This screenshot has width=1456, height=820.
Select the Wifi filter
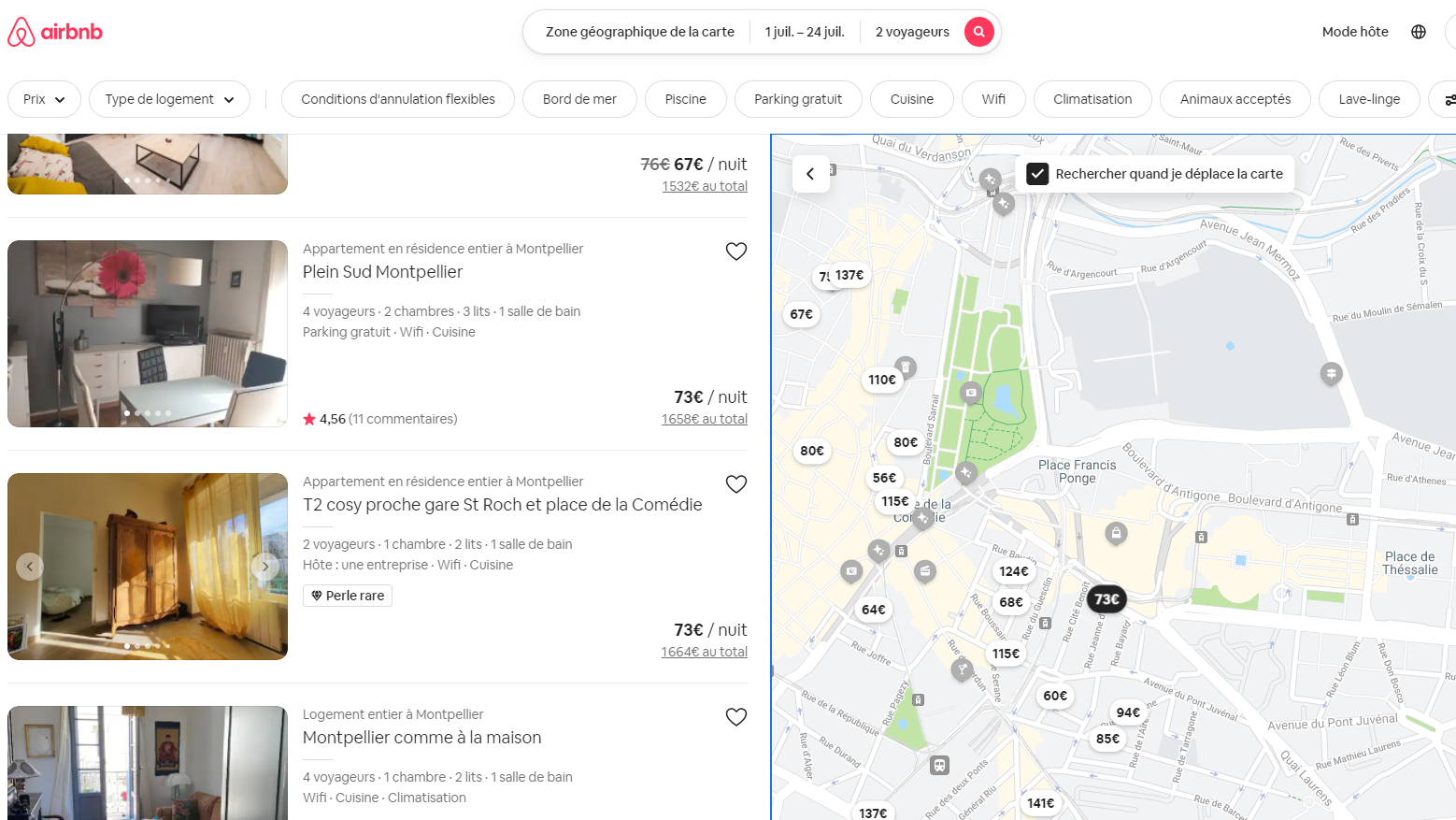pos(992,99)
